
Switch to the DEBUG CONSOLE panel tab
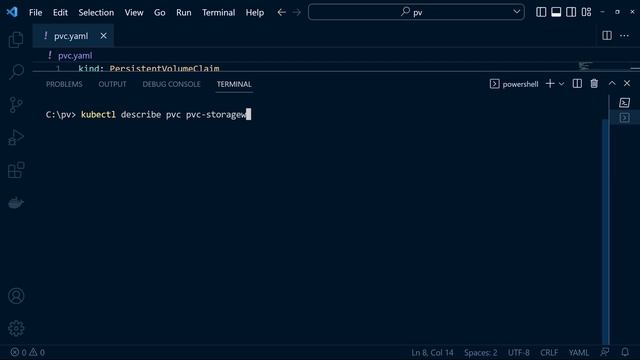171,84
